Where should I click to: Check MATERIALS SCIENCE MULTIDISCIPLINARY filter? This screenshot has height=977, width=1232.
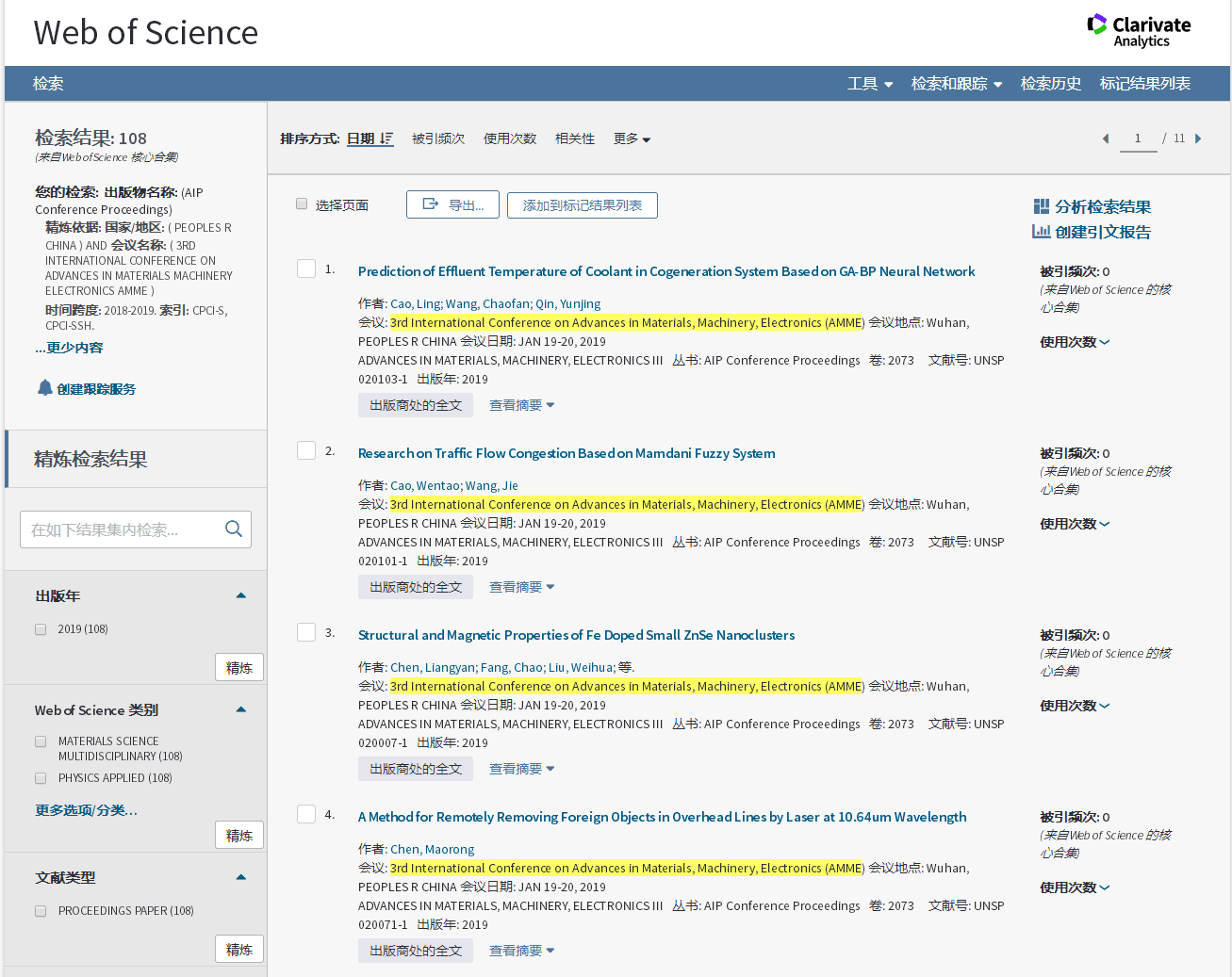coord(41,741)
